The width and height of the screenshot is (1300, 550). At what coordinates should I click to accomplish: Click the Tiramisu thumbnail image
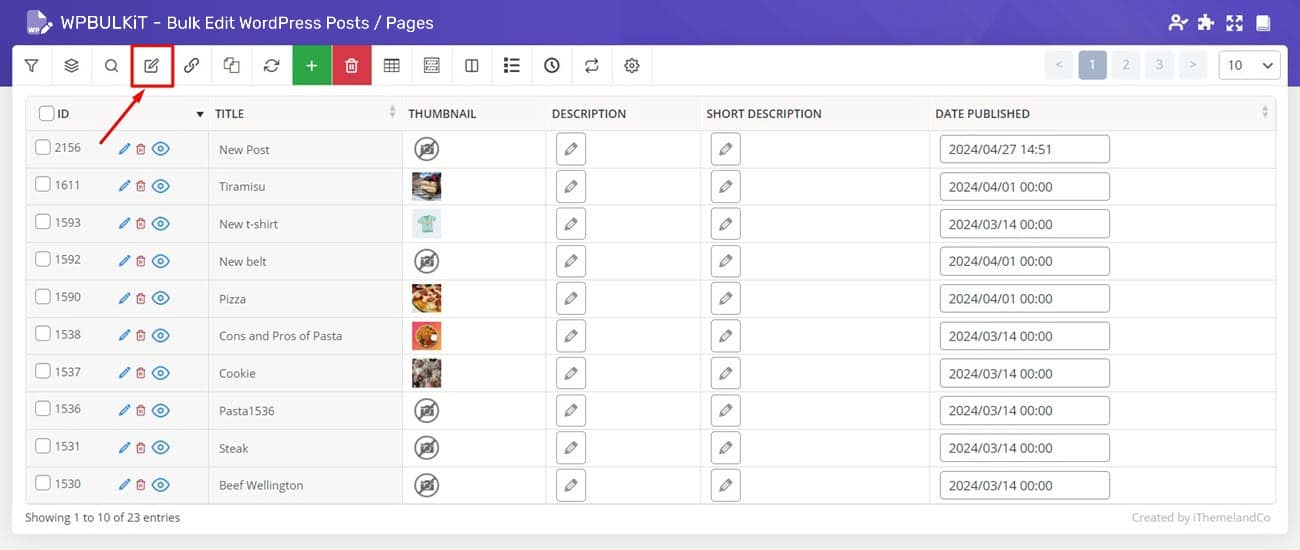[x=427, y=186]
